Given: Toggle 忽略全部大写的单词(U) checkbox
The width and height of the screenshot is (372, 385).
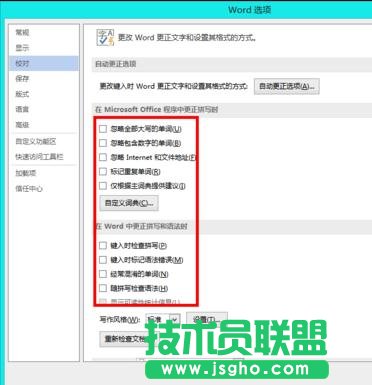Looking at the screenshot, I should tap(103, 129).
